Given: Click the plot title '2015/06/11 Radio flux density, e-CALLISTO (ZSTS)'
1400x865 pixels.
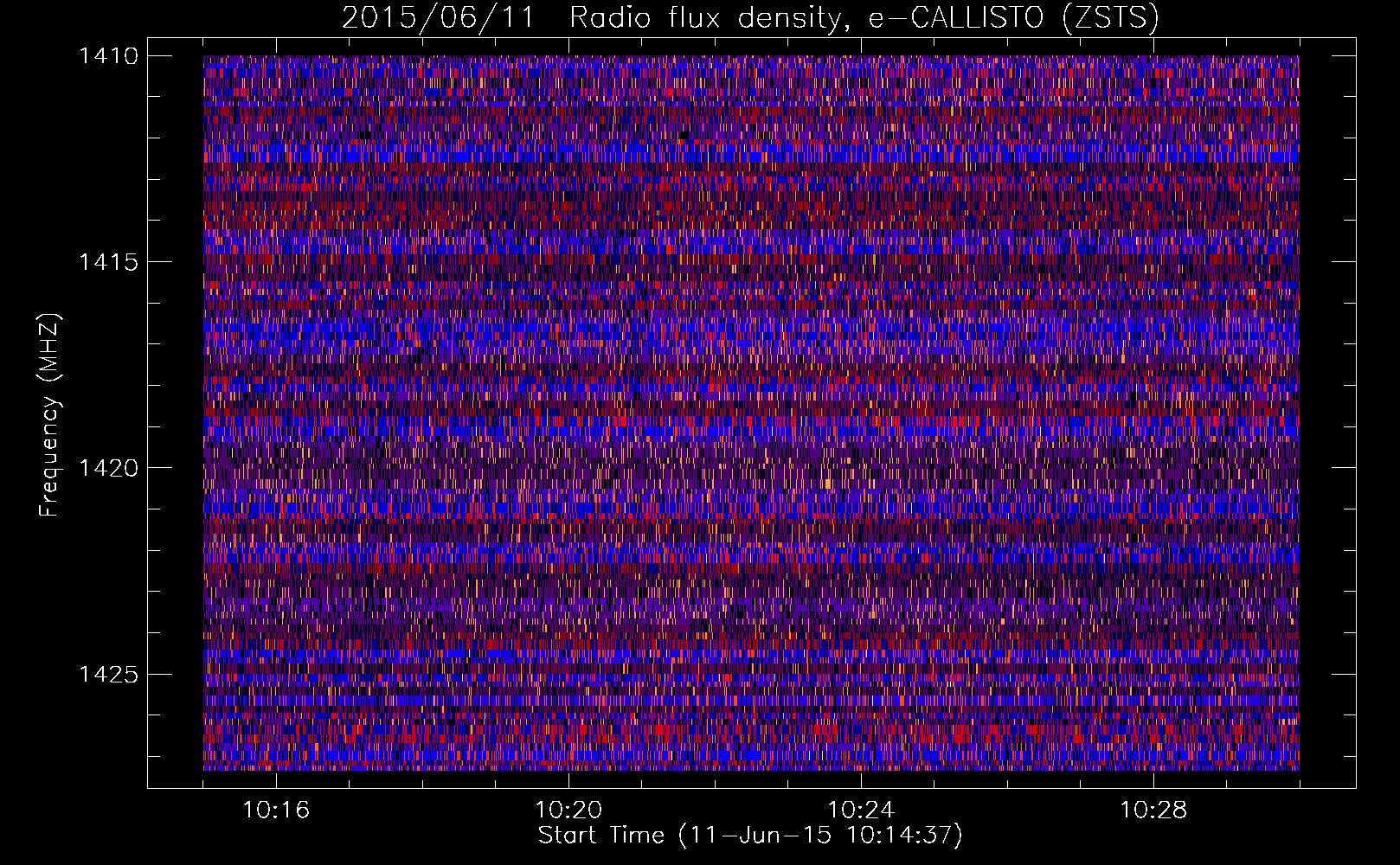Looking at the screenshot, I should pyautogui.click(x=750, y=18).
